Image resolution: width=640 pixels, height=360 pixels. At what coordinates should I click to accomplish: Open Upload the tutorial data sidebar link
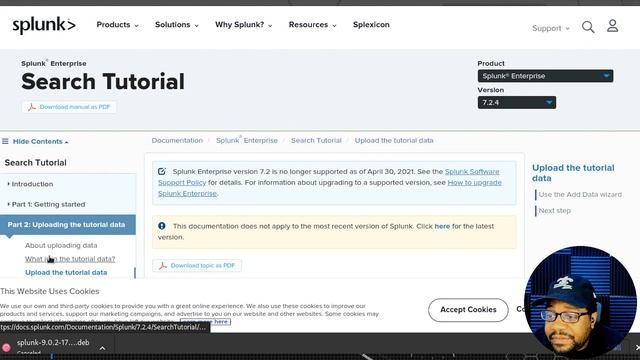[x=66, y=272]
